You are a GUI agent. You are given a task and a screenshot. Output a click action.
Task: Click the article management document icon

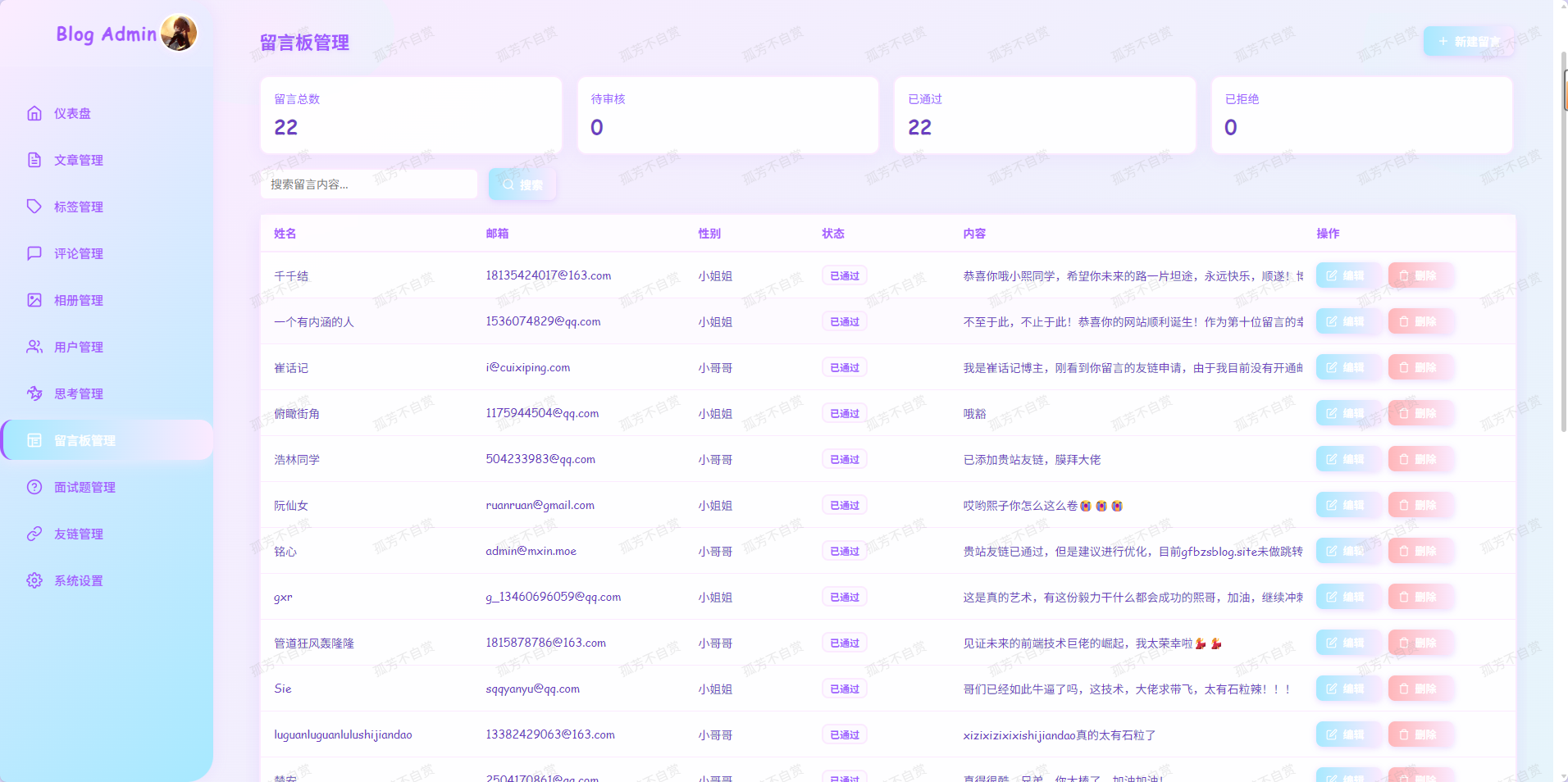[x=34, y=160]
